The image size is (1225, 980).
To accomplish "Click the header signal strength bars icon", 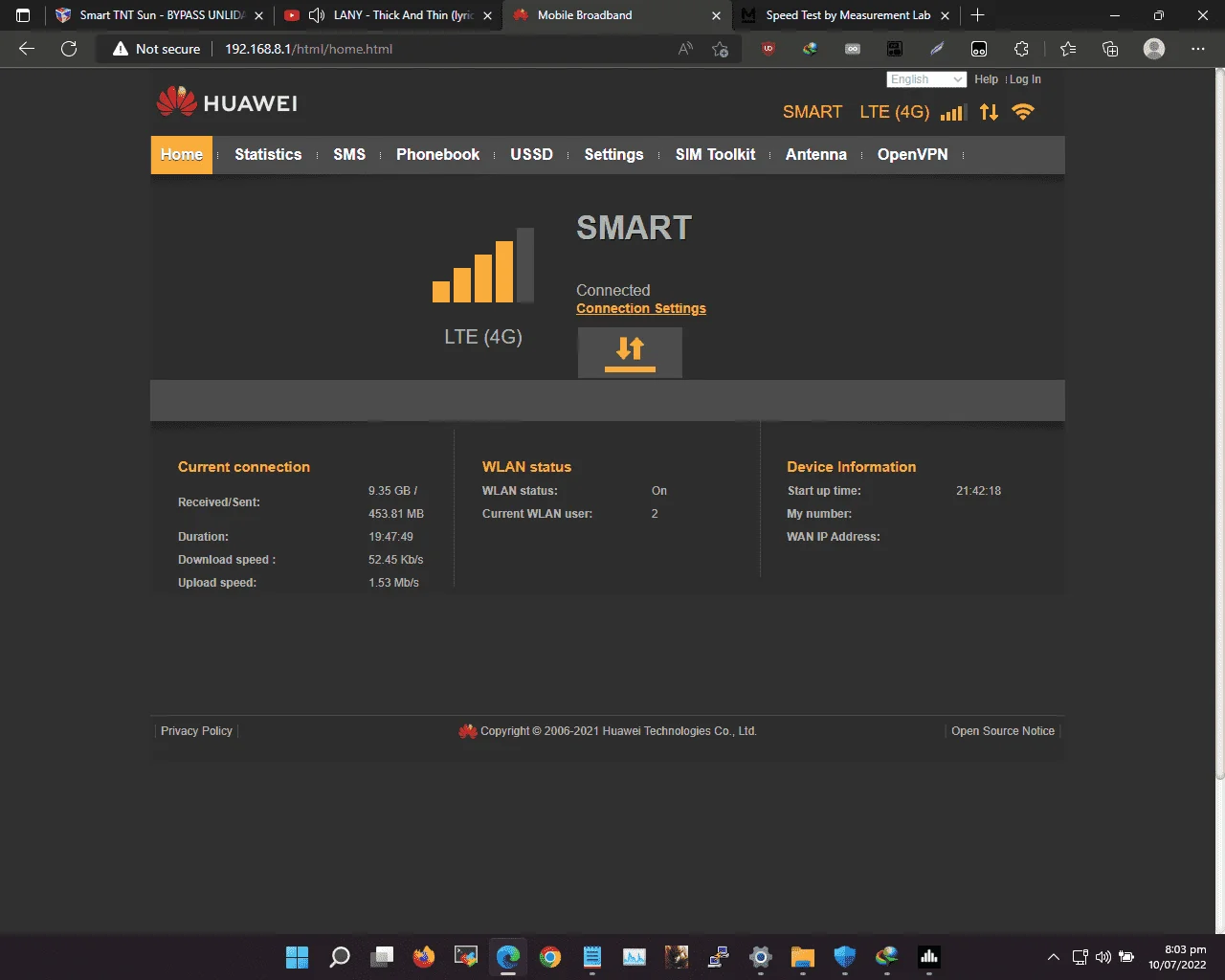I will pos(952,113).
